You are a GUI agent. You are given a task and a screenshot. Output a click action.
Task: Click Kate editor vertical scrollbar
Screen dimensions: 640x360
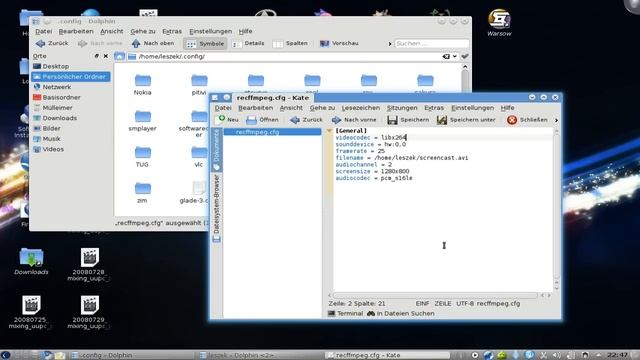[556, 208]
